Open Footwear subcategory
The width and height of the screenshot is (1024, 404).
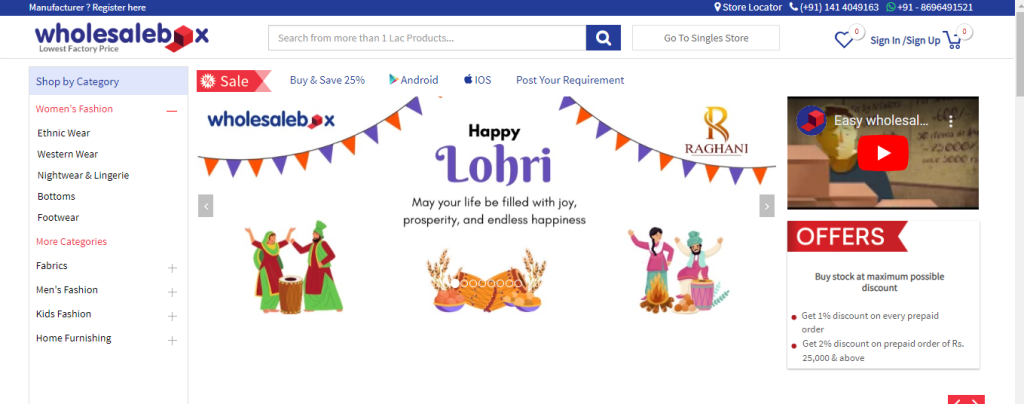point(57,217)
